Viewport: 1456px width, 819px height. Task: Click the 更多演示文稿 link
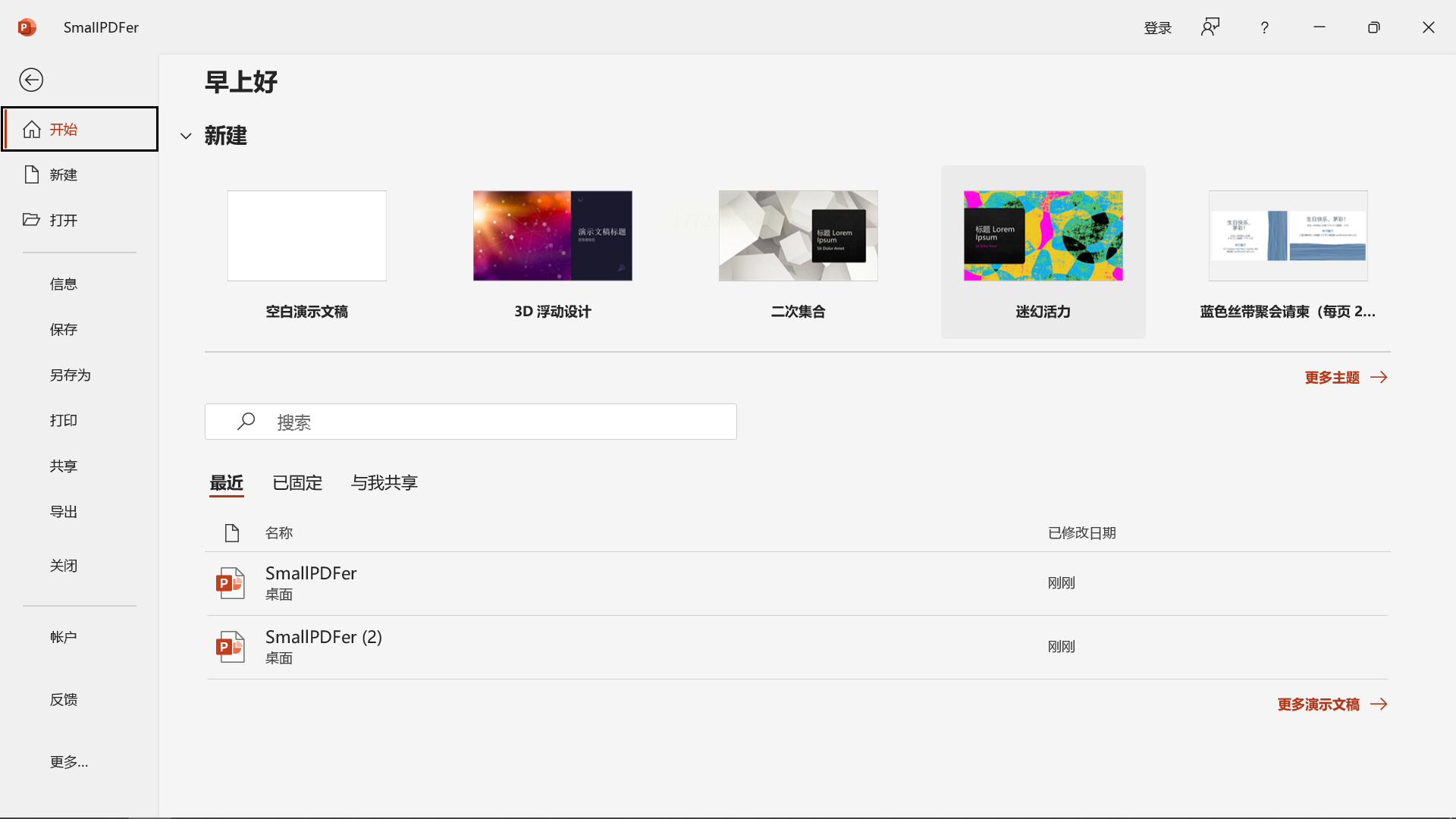coord(1319,704)
